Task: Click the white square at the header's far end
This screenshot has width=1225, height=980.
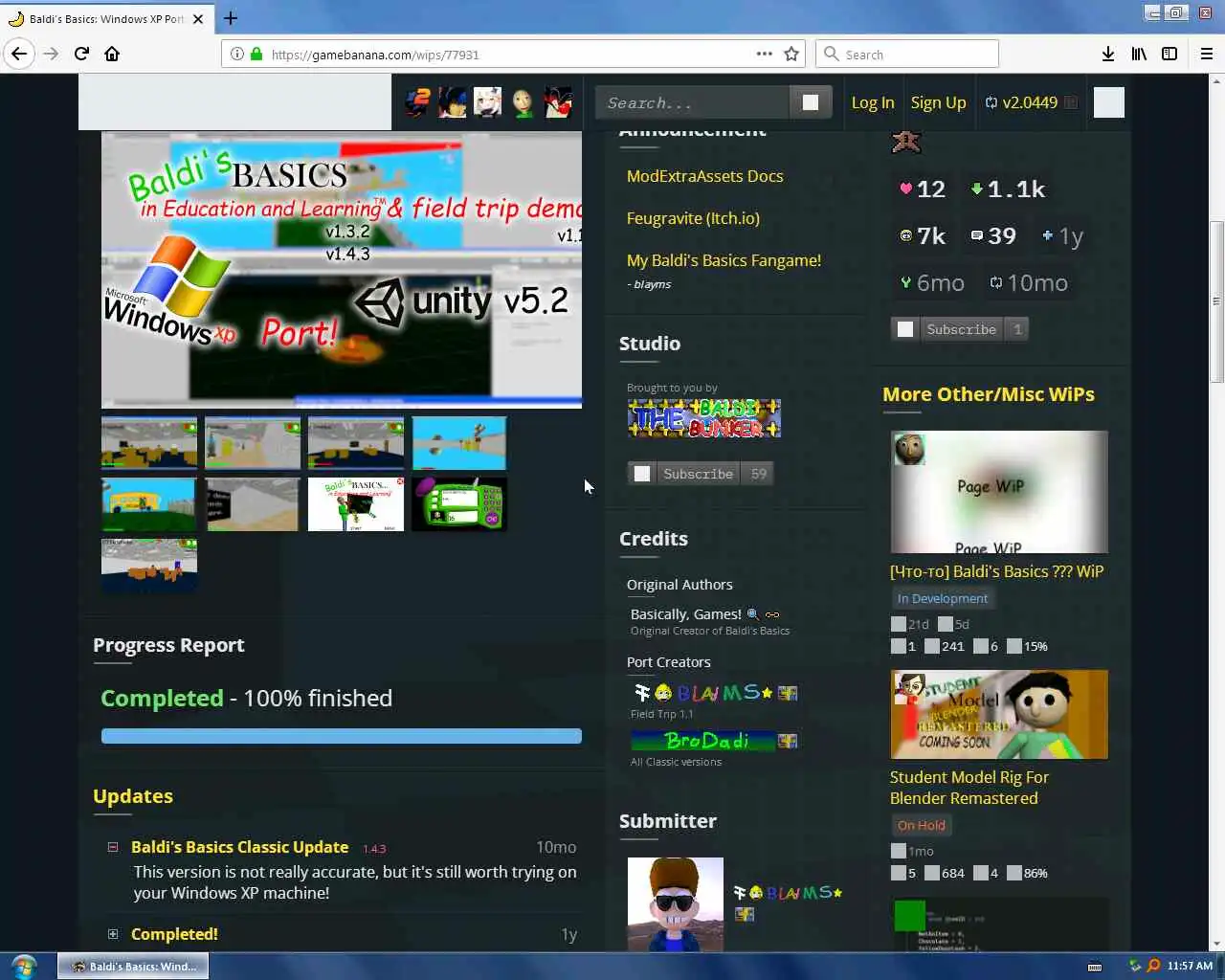Action: (1109, 102)
